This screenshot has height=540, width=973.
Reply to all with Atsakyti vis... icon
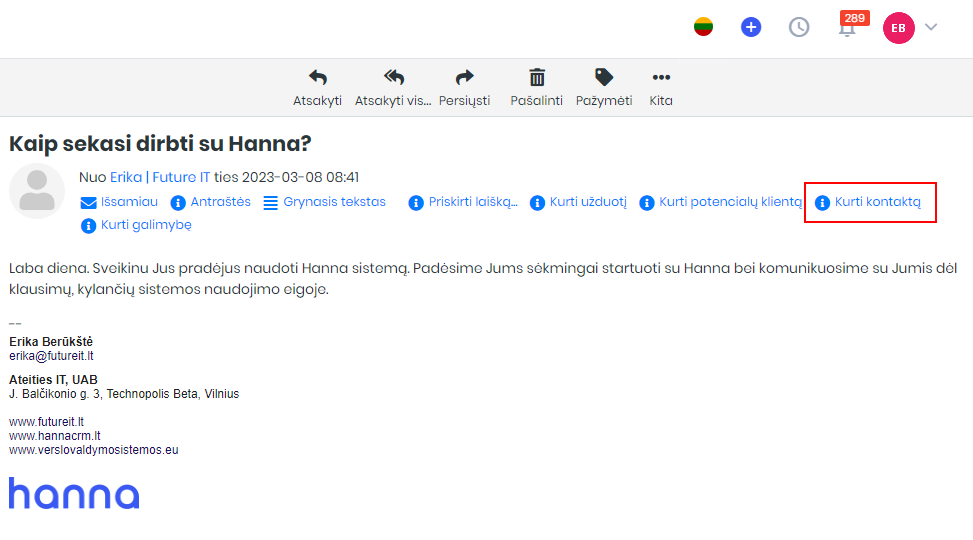pos(393,78)
